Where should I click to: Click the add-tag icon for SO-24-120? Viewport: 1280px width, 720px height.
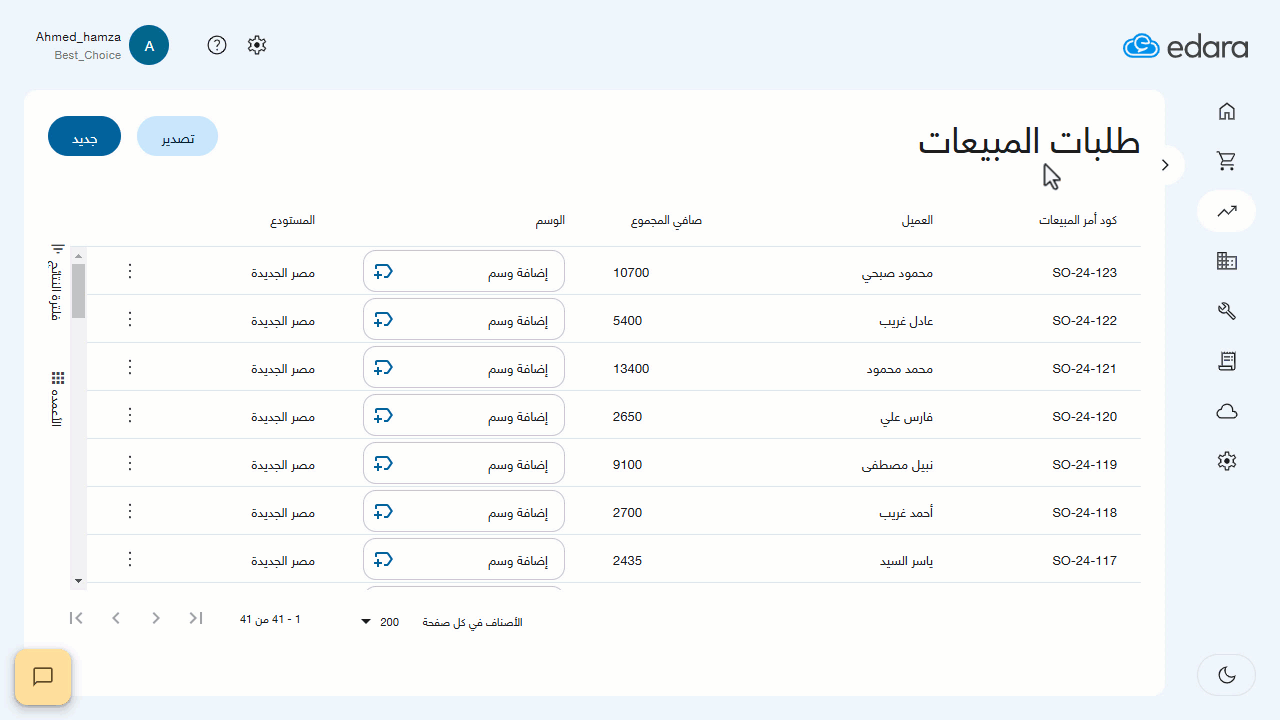(x=383, y=415)
